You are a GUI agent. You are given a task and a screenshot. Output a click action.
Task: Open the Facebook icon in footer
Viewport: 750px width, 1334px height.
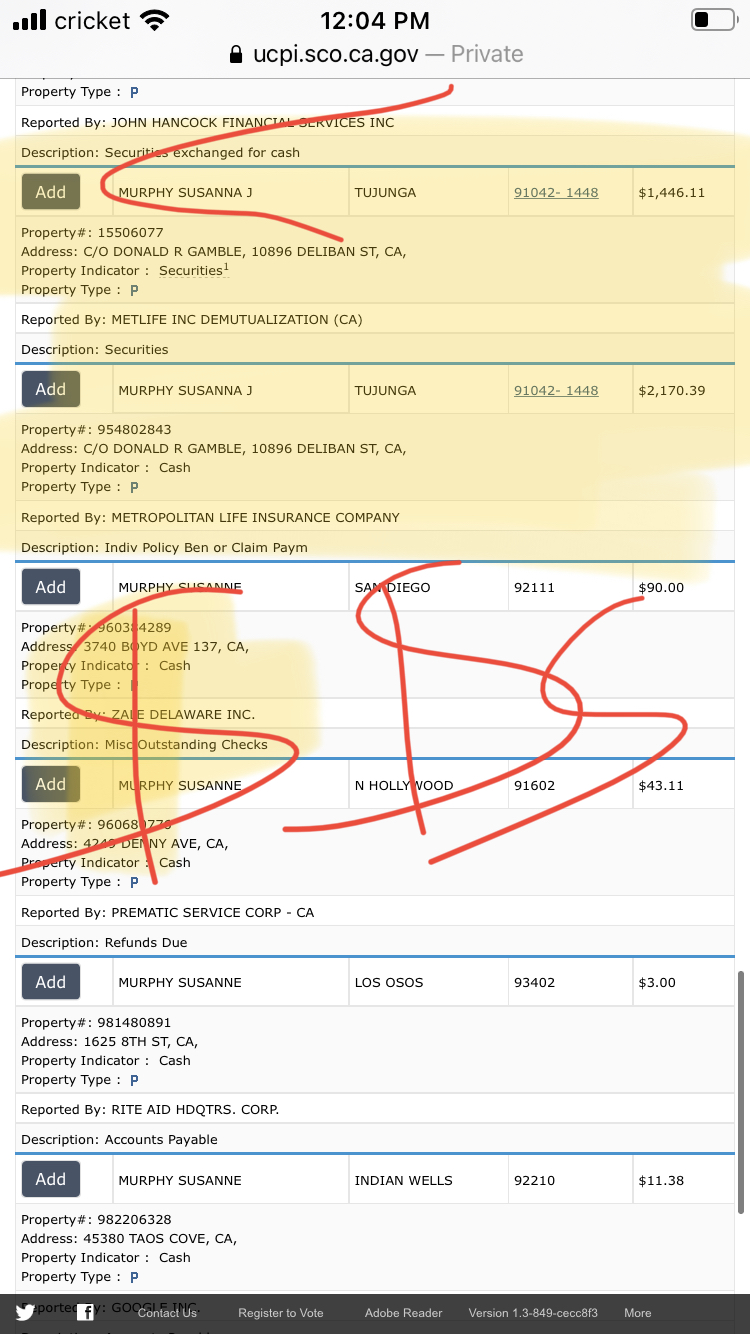pyautogui.click(x=86, y=1313)
